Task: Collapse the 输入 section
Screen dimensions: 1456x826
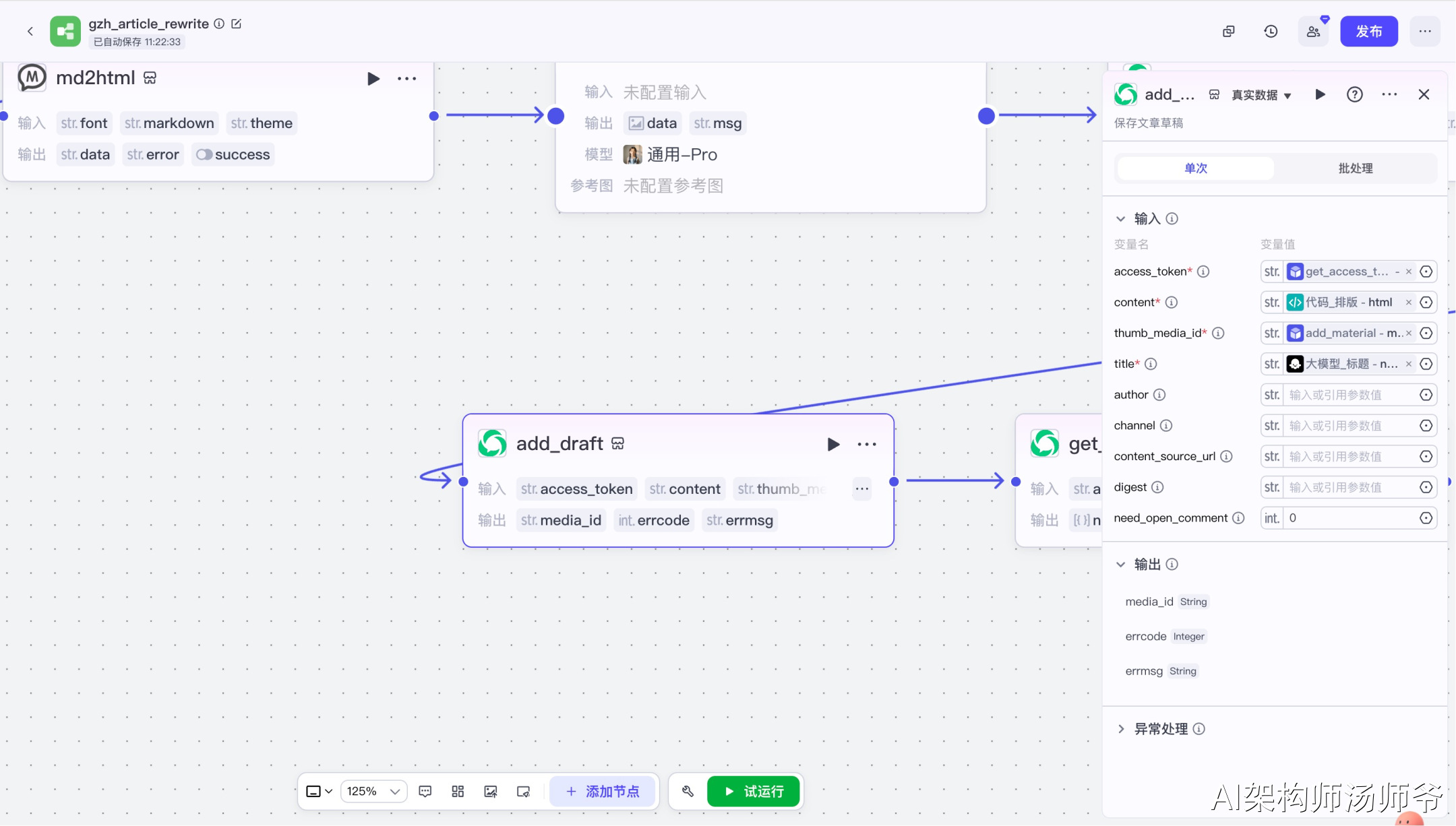Action: tap(1120, 219)
